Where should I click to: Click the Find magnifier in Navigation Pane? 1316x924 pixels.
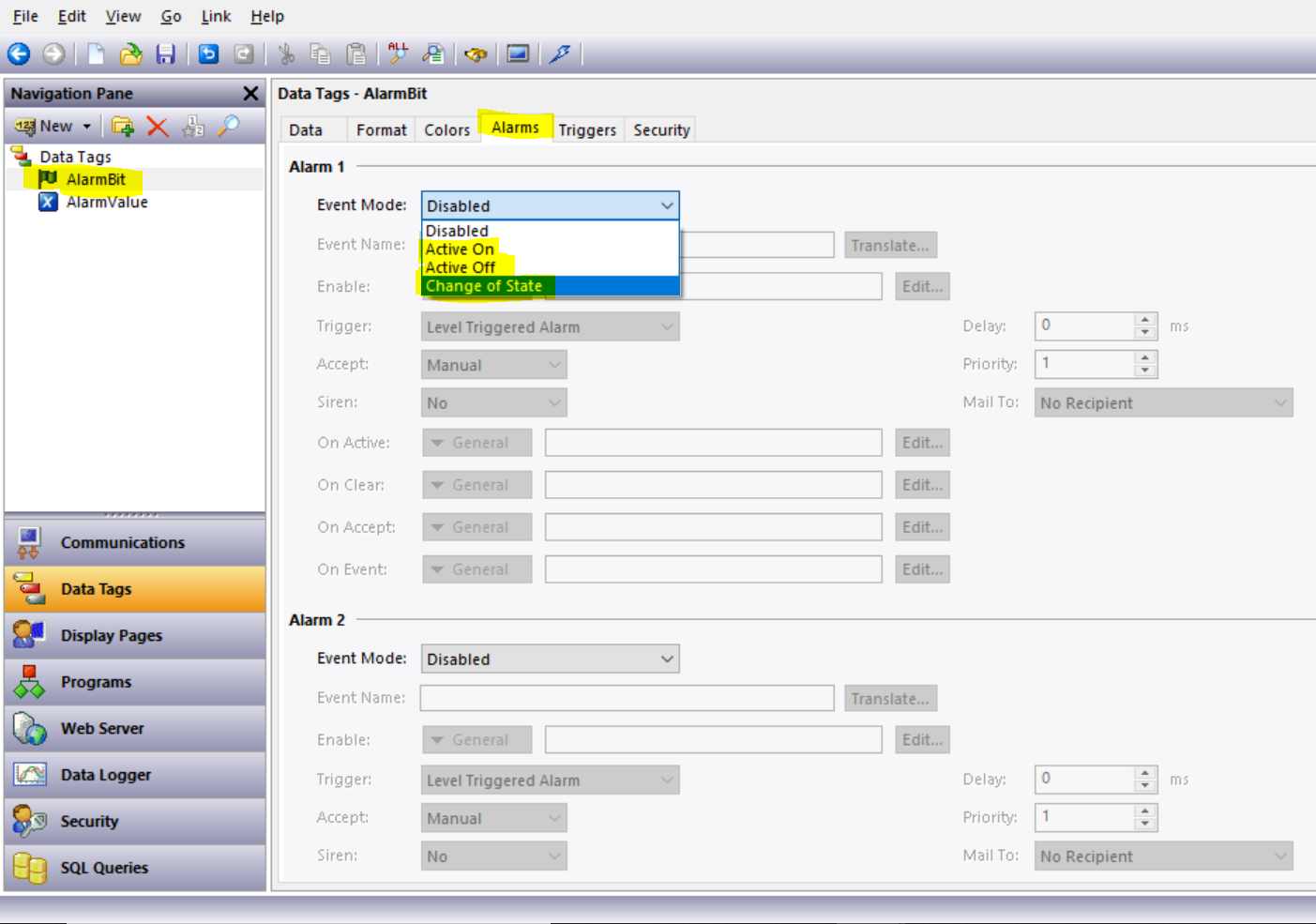pyautogui.click(x=228, y=126)
